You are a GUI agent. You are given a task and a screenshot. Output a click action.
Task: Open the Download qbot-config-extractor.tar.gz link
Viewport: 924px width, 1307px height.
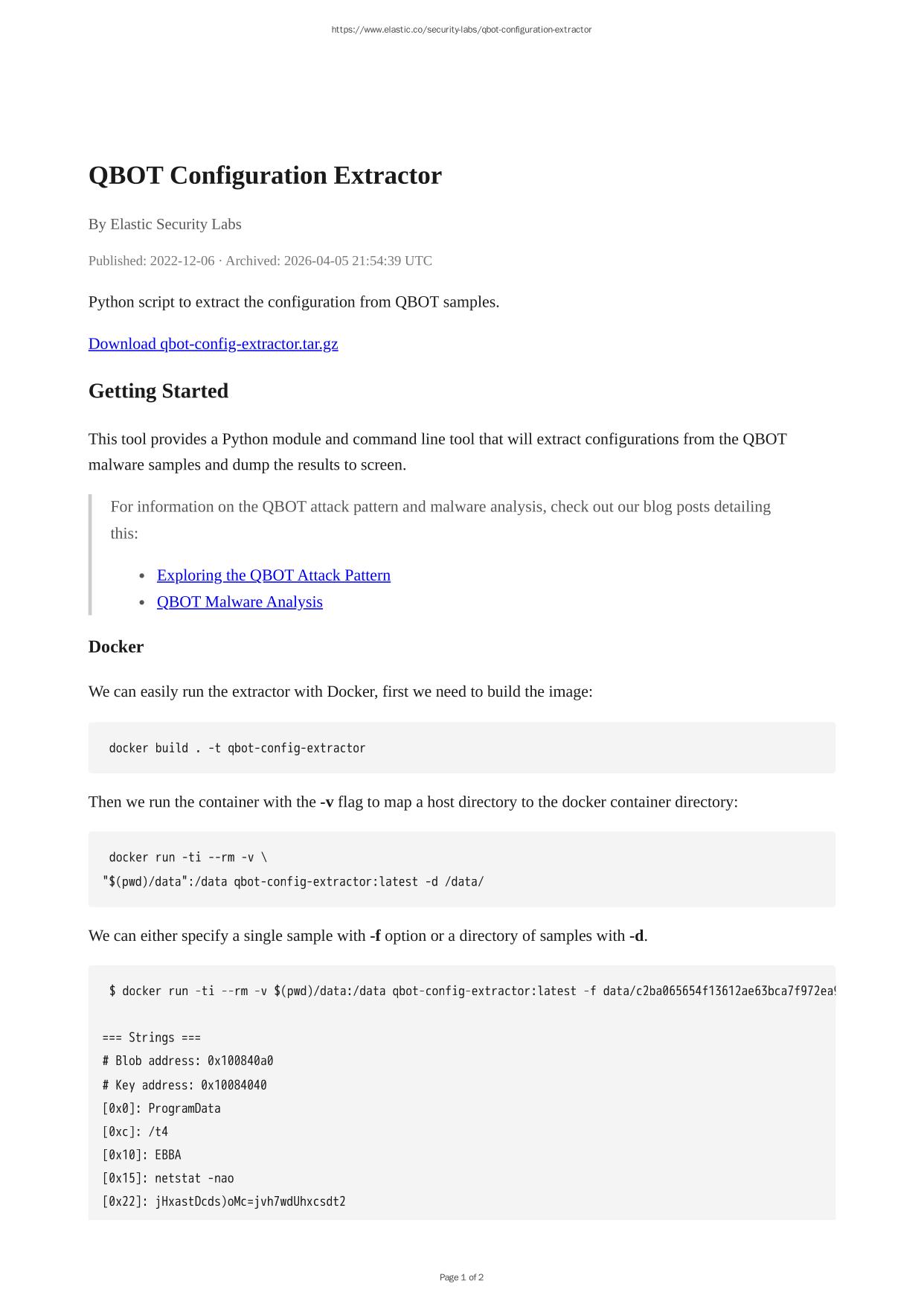pos(213,344)
